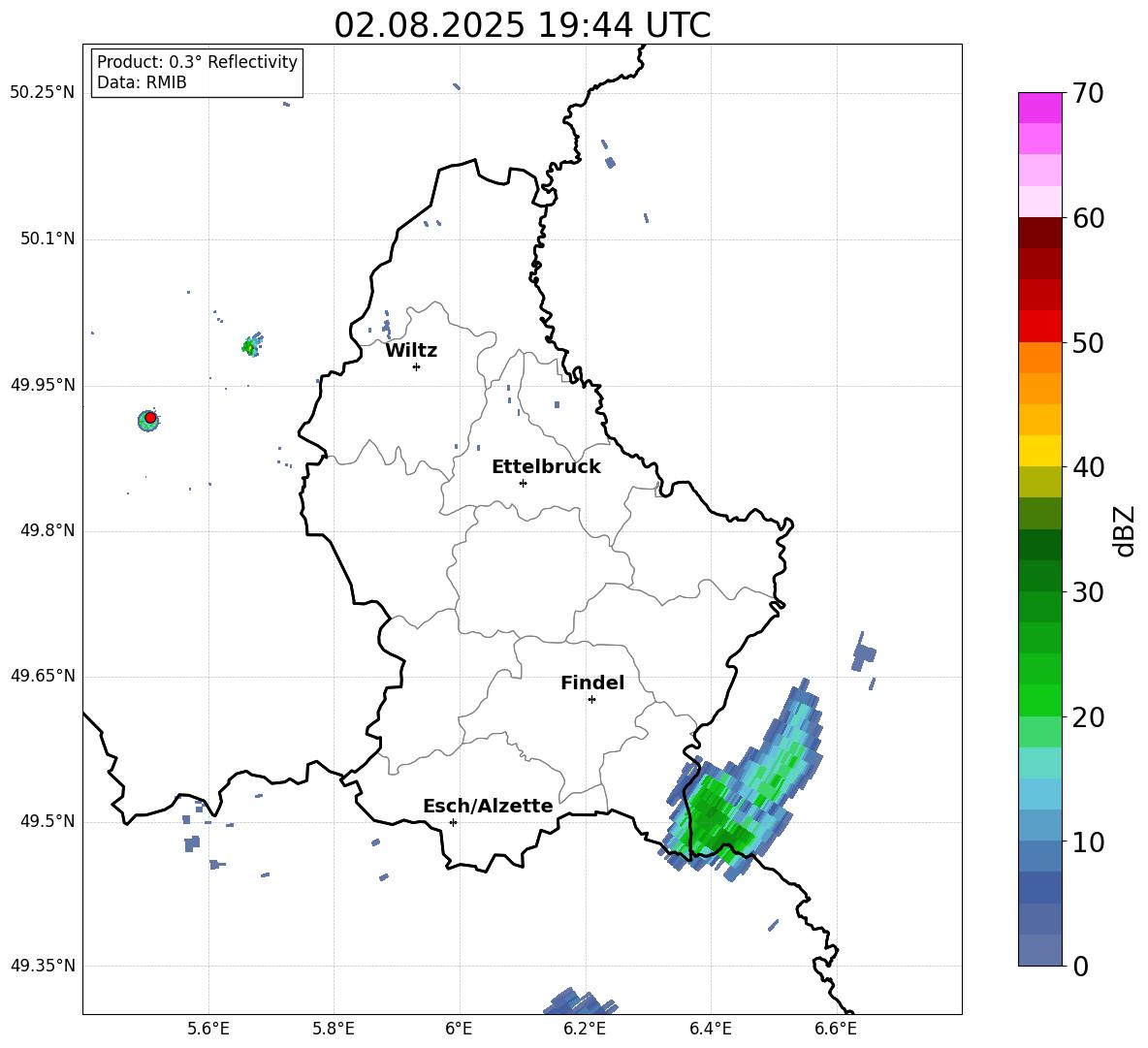
Task: Select the Findel station label
Action: (592, 683)
